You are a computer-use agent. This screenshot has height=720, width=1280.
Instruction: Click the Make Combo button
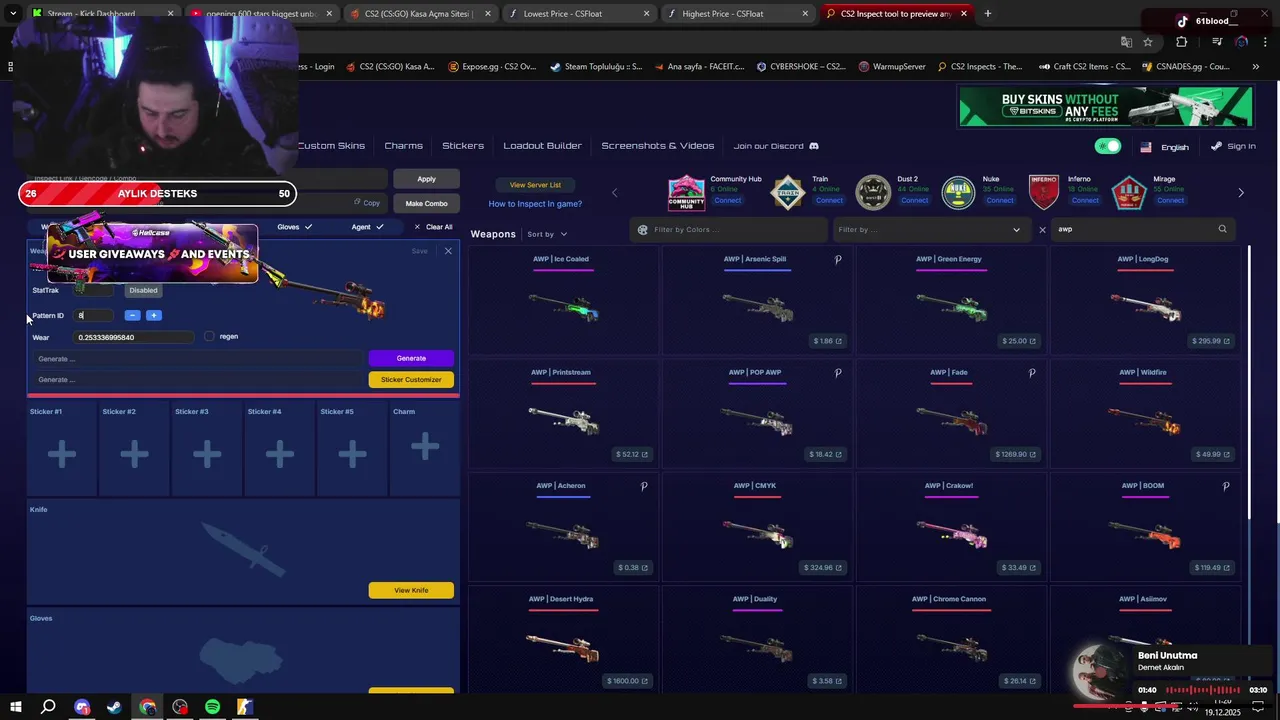(x=427, y=203)
